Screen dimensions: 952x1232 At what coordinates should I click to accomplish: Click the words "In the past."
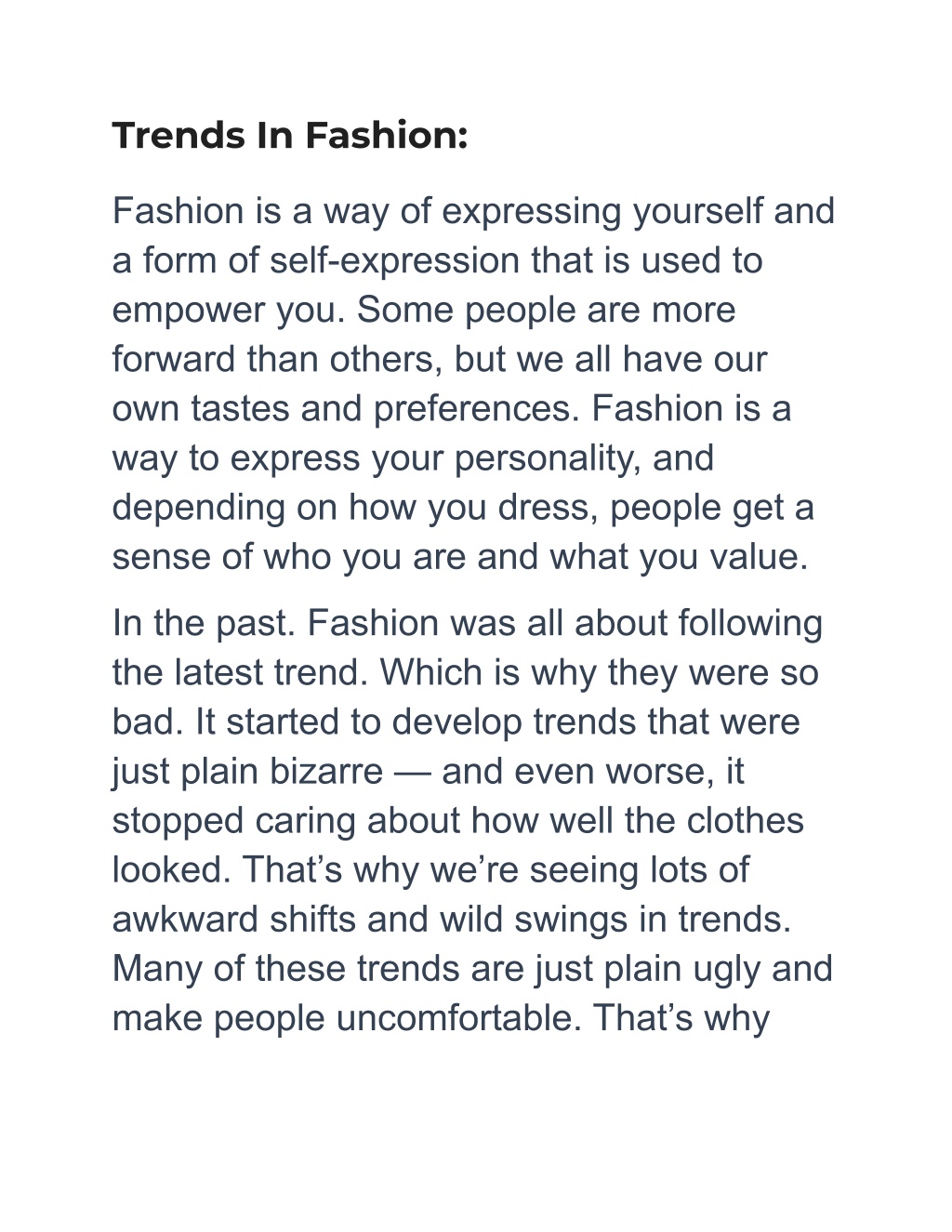pos(204,624)
